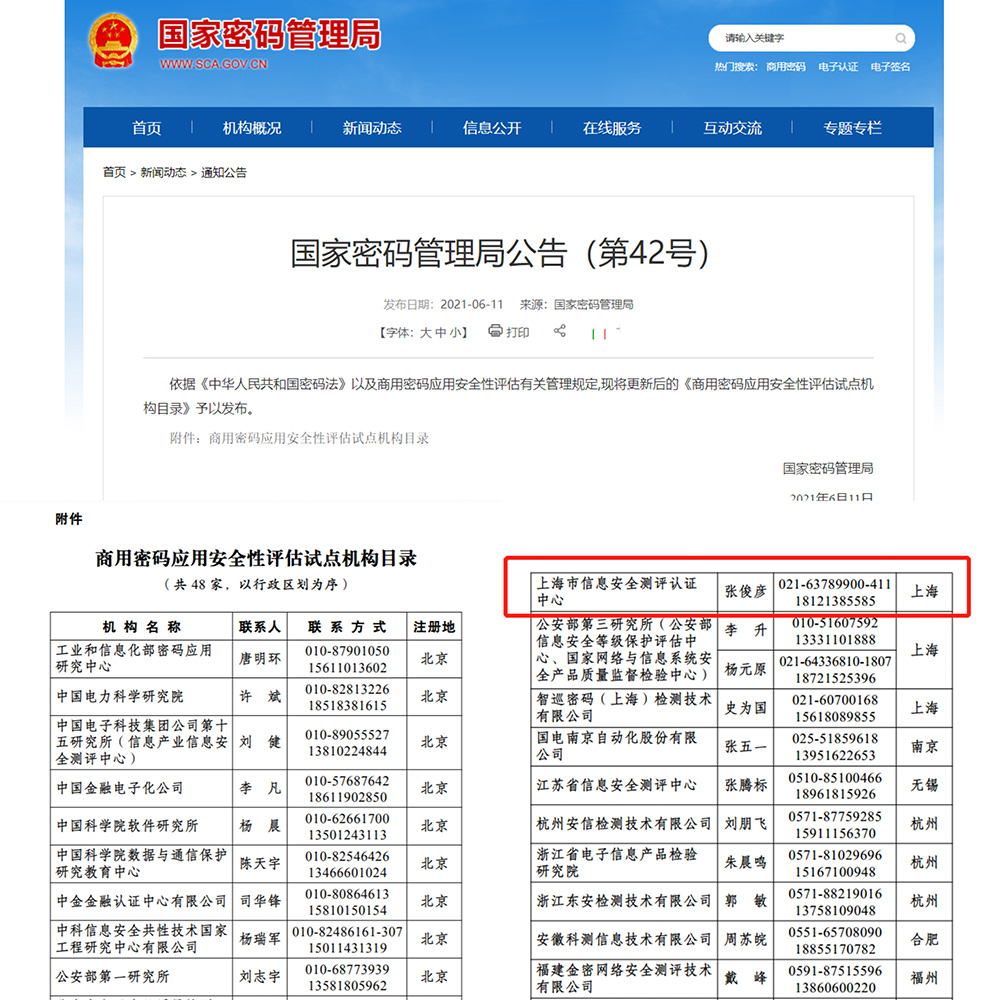Go to 通知公告 in the breadcrumb
The image size is (1000, 1000).
[224, 172]
